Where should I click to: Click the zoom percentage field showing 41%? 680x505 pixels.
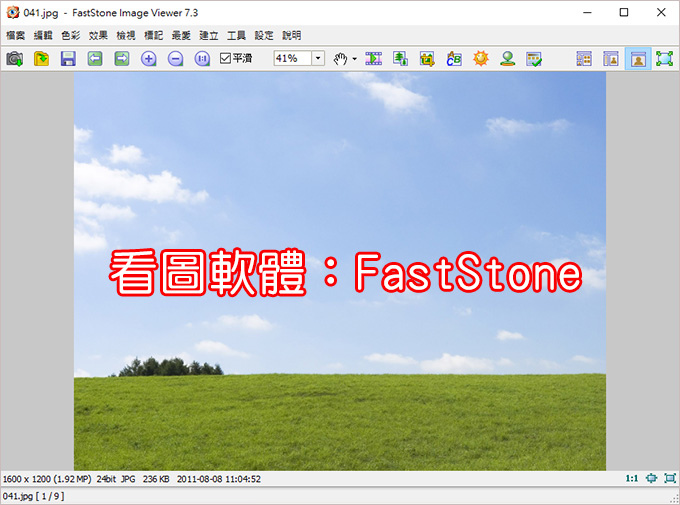pyautogui.click(x=292, y=58)
